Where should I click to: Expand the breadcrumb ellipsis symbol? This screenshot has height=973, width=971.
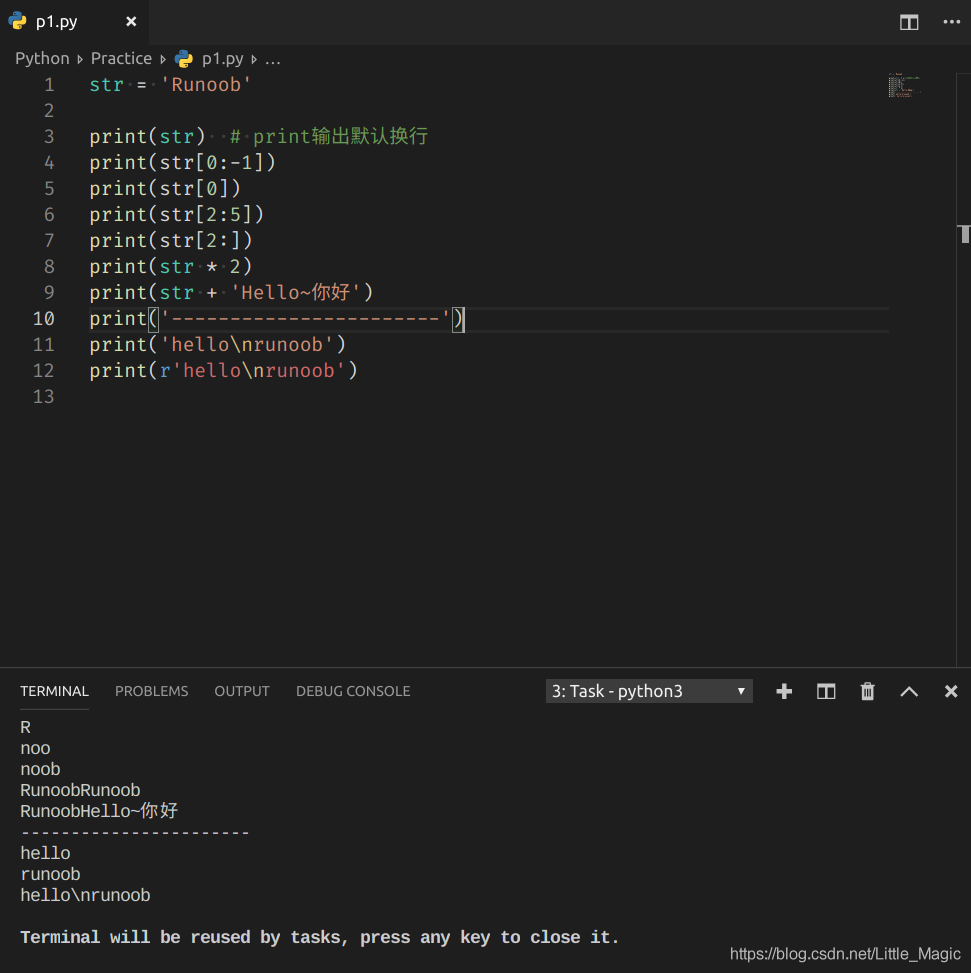(273, 59)
